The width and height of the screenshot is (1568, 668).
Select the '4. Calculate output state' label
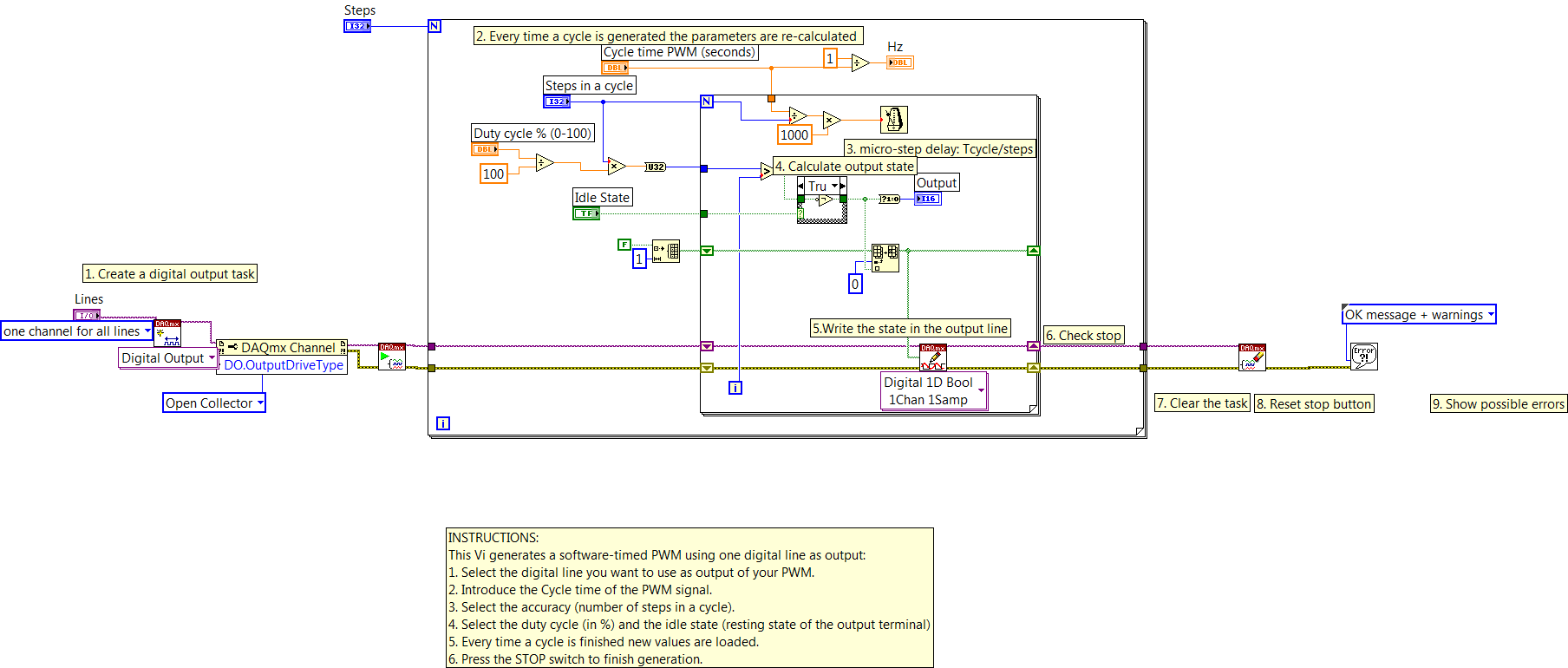(845, 167)
